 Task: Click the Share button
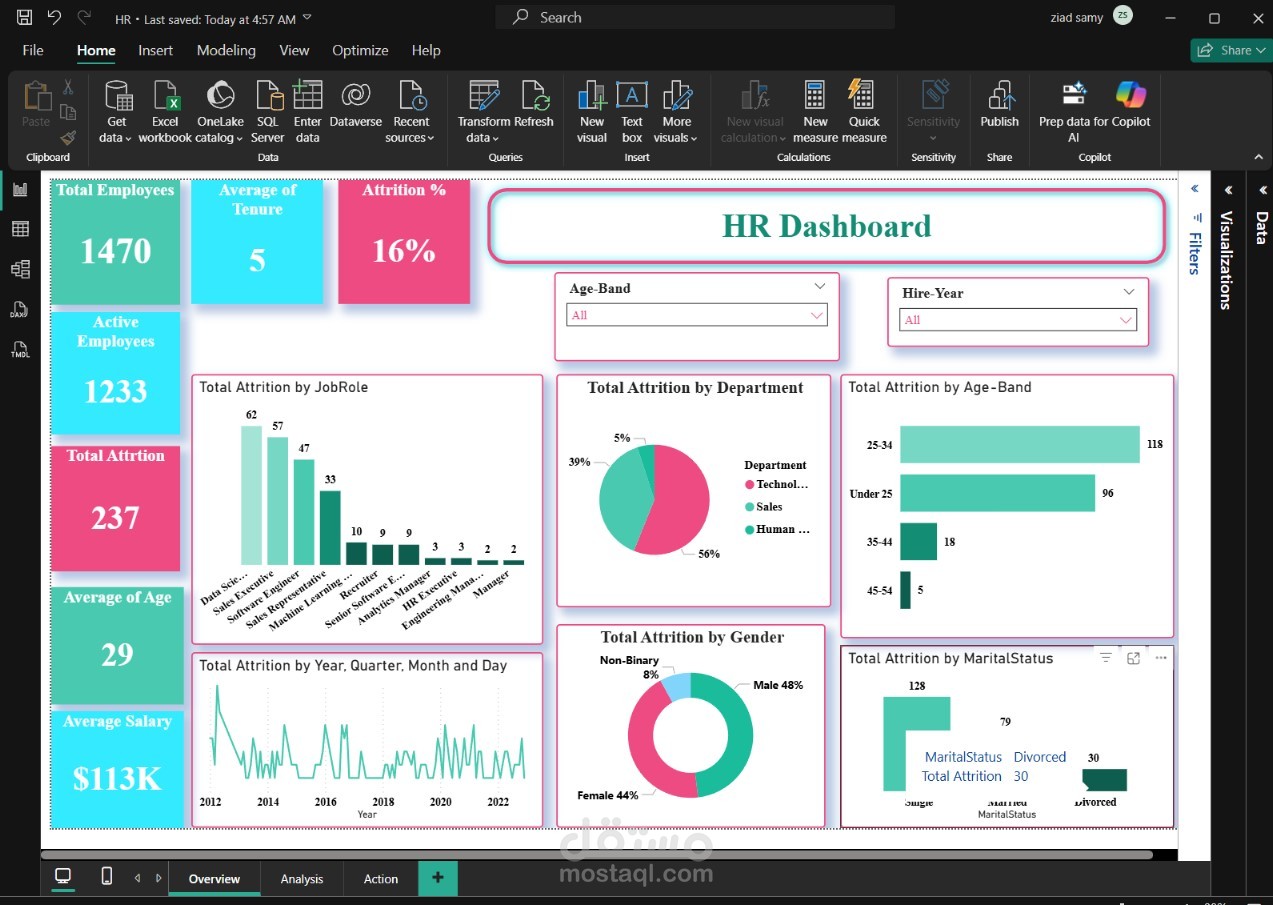(1229, 50)
